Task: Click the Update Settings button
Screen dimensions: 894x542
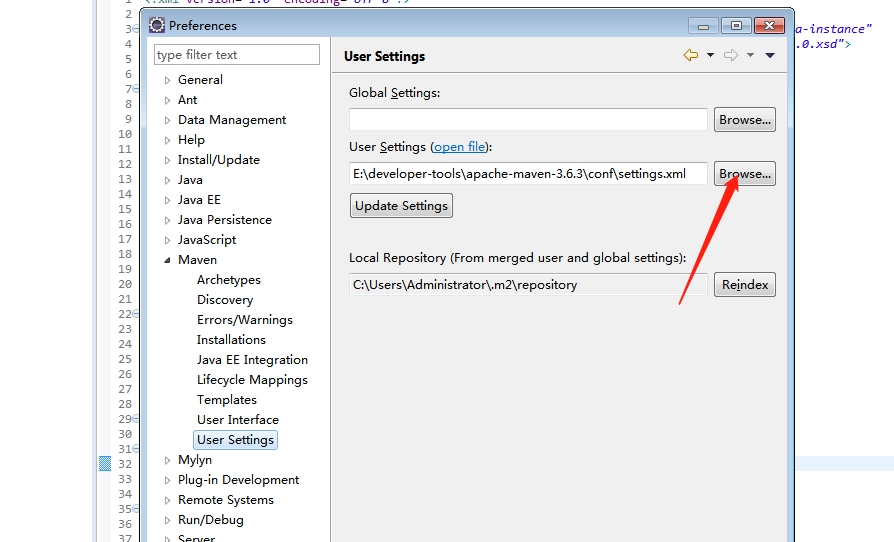Action: pyautogui.click(x=401, y=205)
